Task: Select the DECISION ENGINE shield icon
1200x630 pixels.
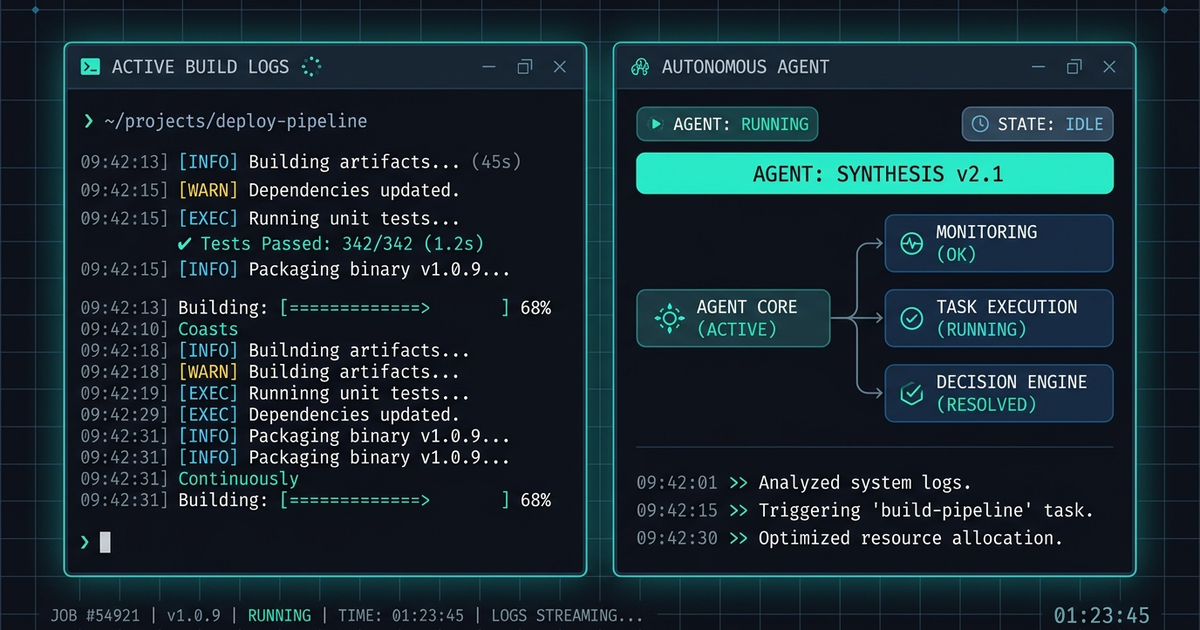Action: 911,393
